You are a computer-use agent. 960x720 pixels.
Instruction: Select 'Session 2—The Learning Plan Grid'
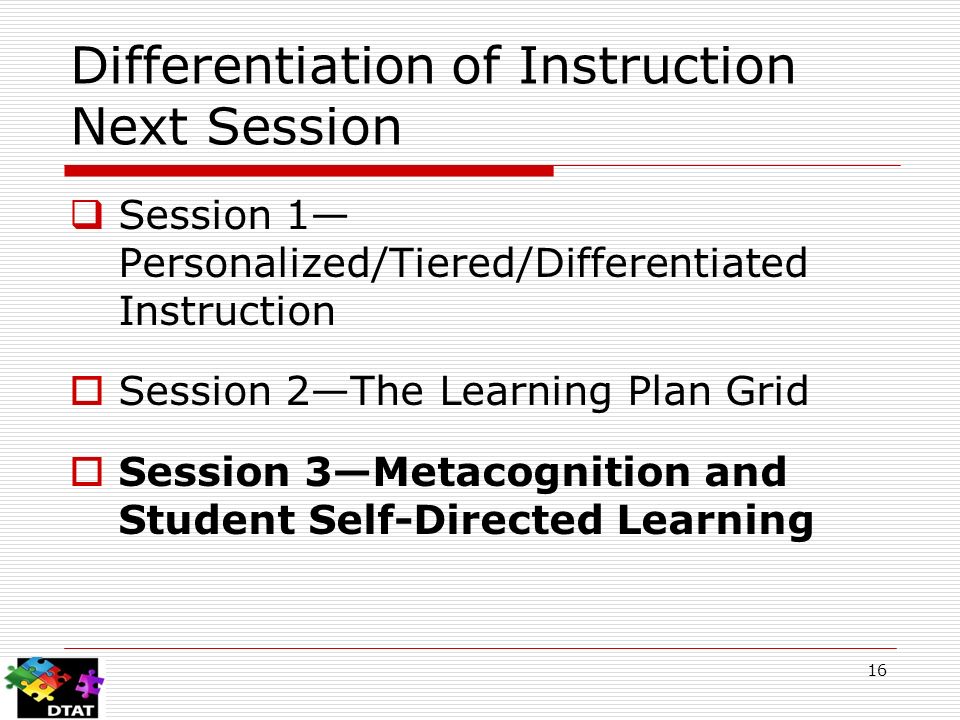pos(463,391)
